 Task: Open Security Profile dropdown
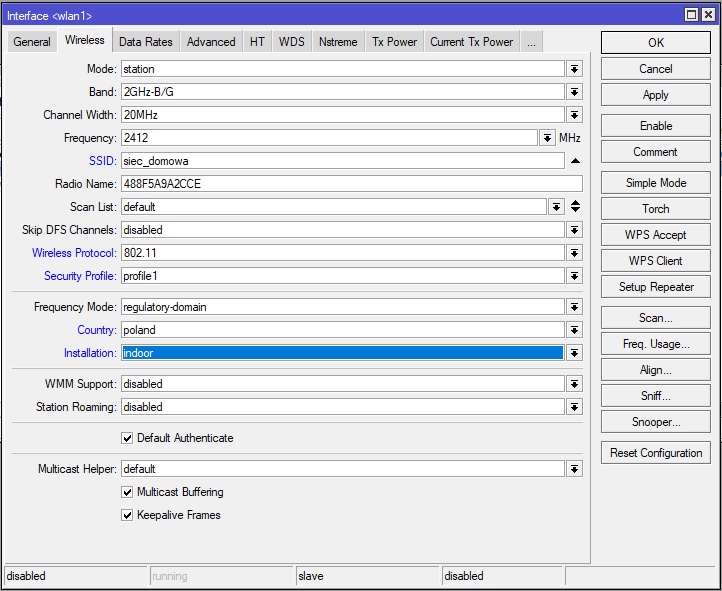click(x=574, y=276)
